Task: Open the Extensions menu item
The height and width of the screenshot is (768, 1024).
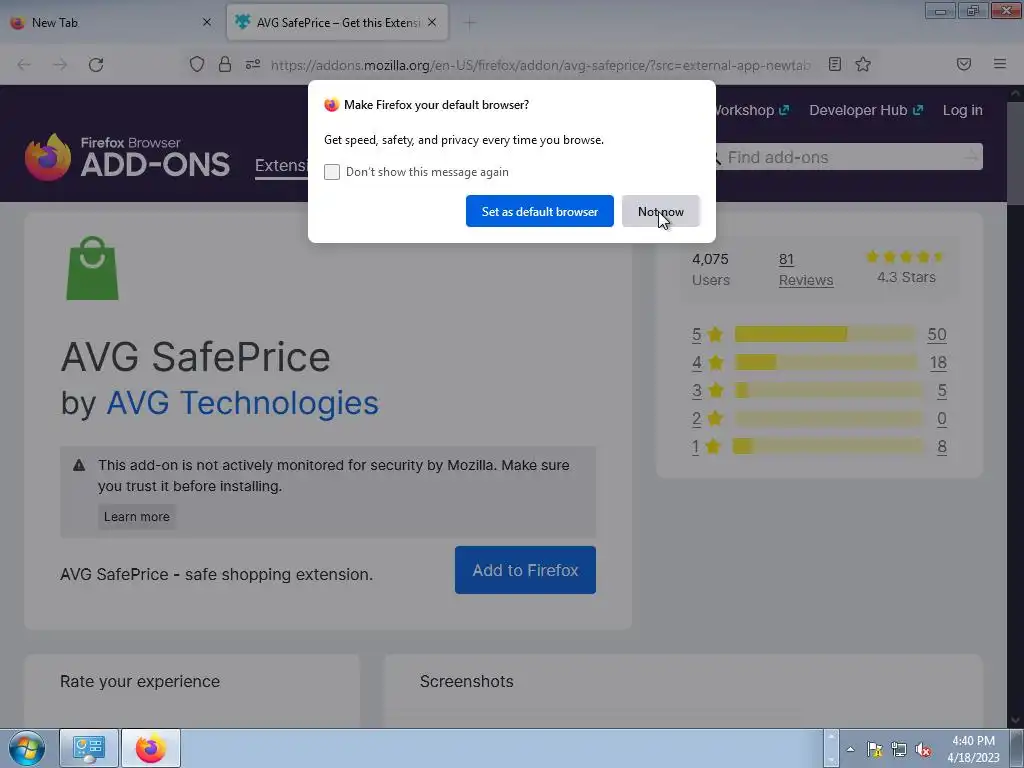Action: coord(281,165)
